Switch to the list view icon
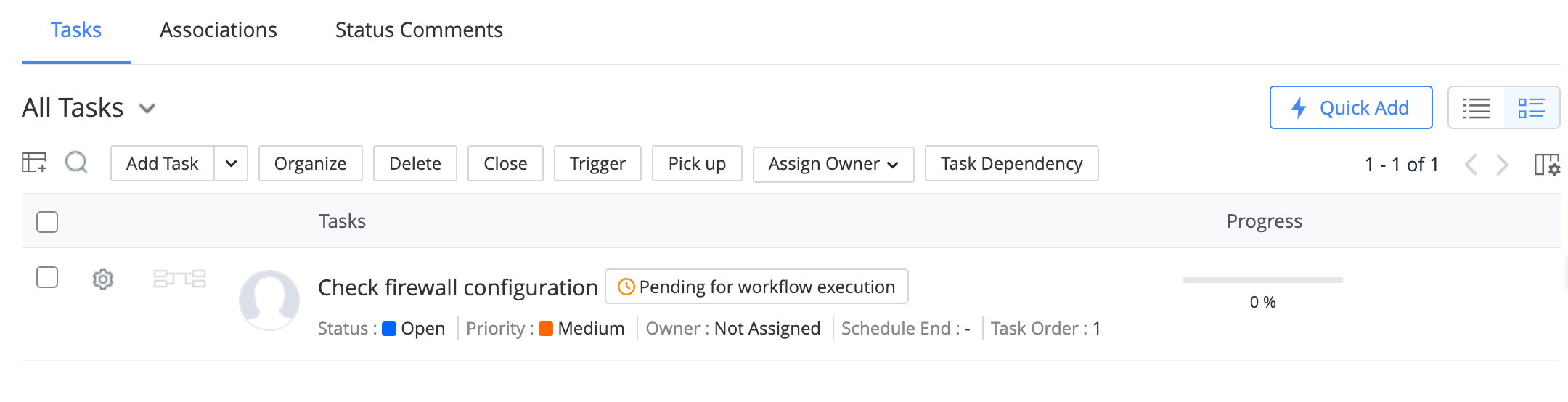Screen dimensions: 1568x402 pos(1476,108)
